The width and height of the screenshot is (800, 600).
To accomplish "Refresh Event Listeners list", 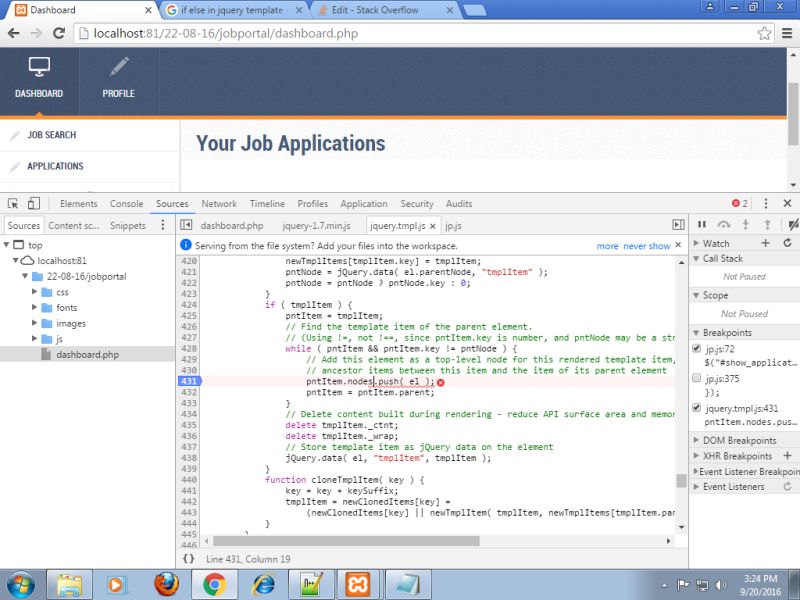I will pos(787,487).
